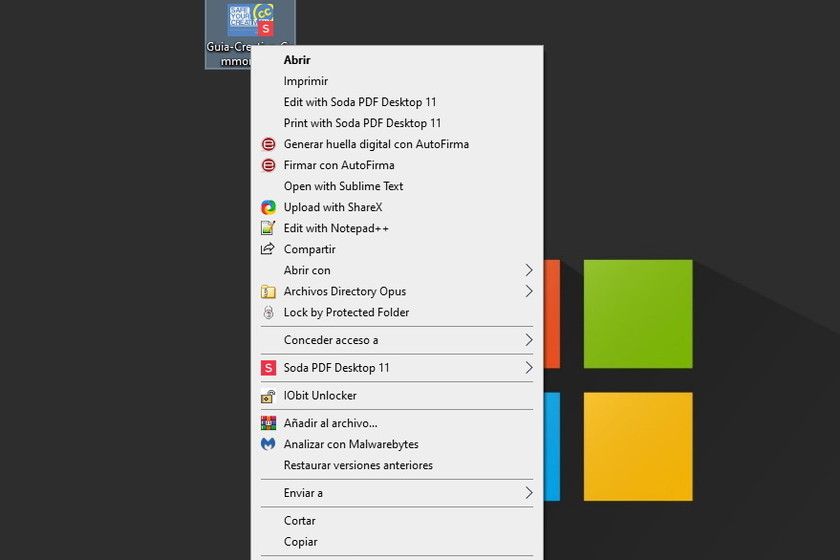Click the Protected Folder lock icon
Image resolution: width=840 pixels, height=560 pixels.
coord(268,312)
